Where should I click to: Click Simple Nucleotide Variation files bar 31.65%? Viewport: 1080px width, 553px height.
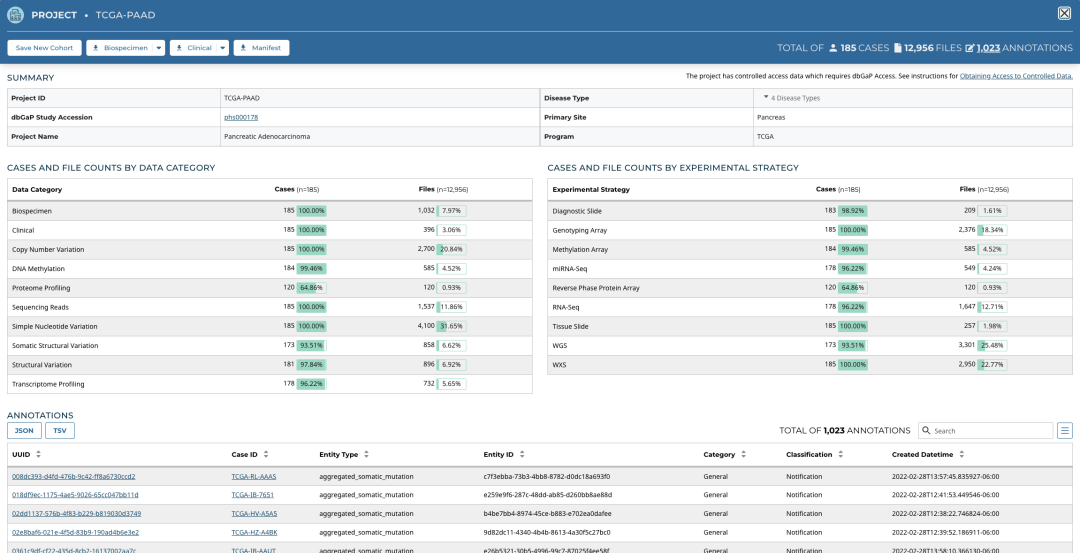point(451,326)
